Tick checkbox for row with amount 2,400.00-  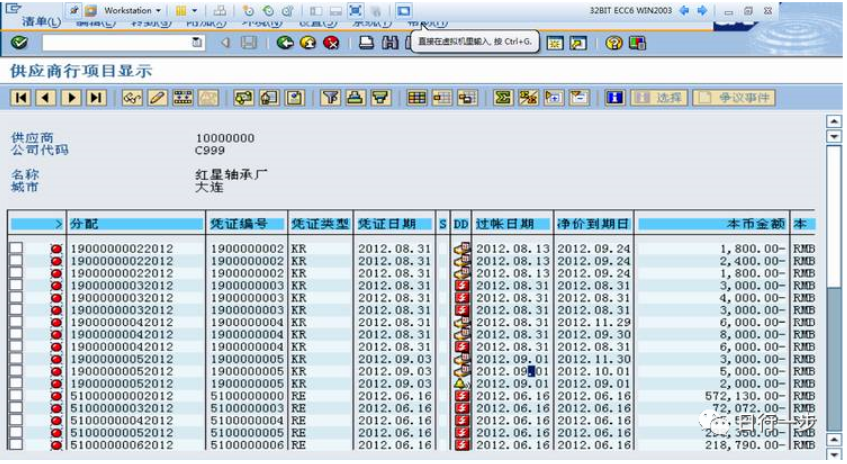pyautogui.click(x=16, y=260)
